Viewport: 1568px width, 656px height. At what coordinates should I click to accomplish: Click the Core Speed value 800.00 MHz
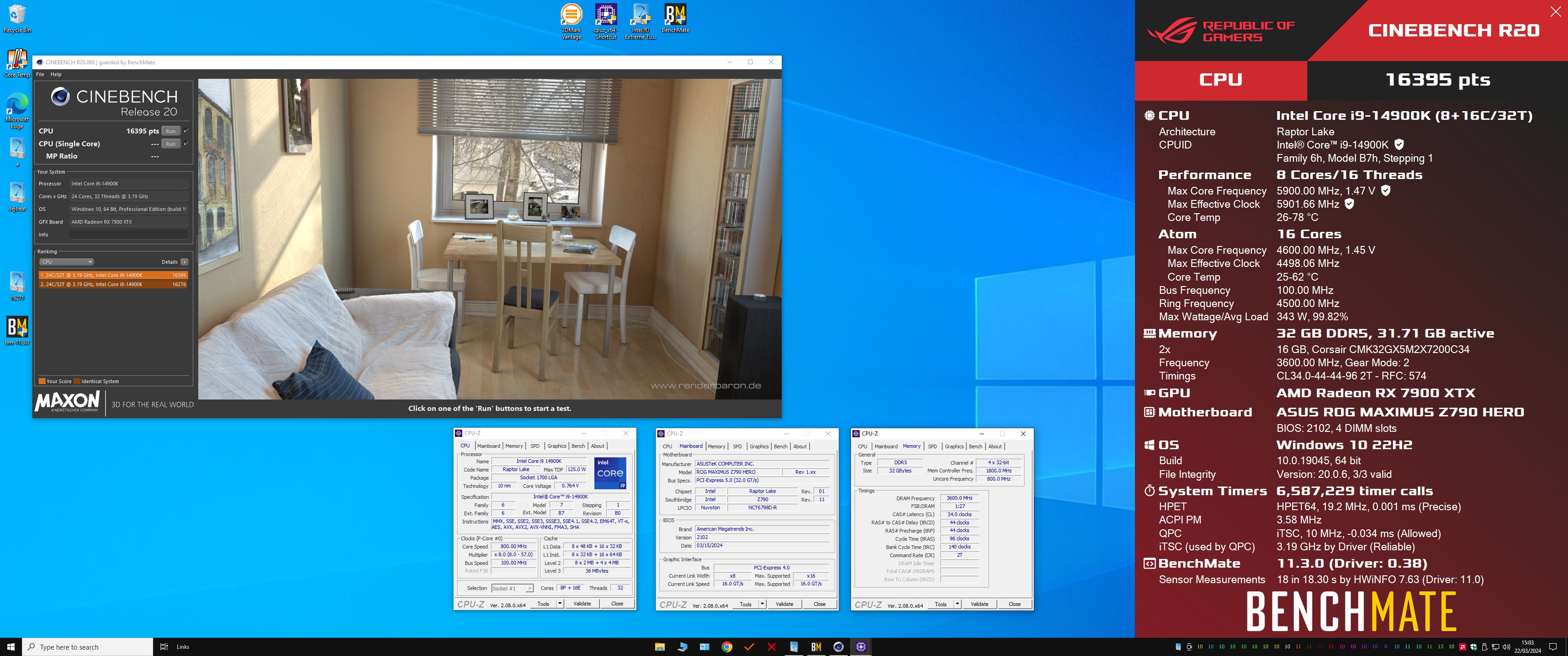[514, 547]
